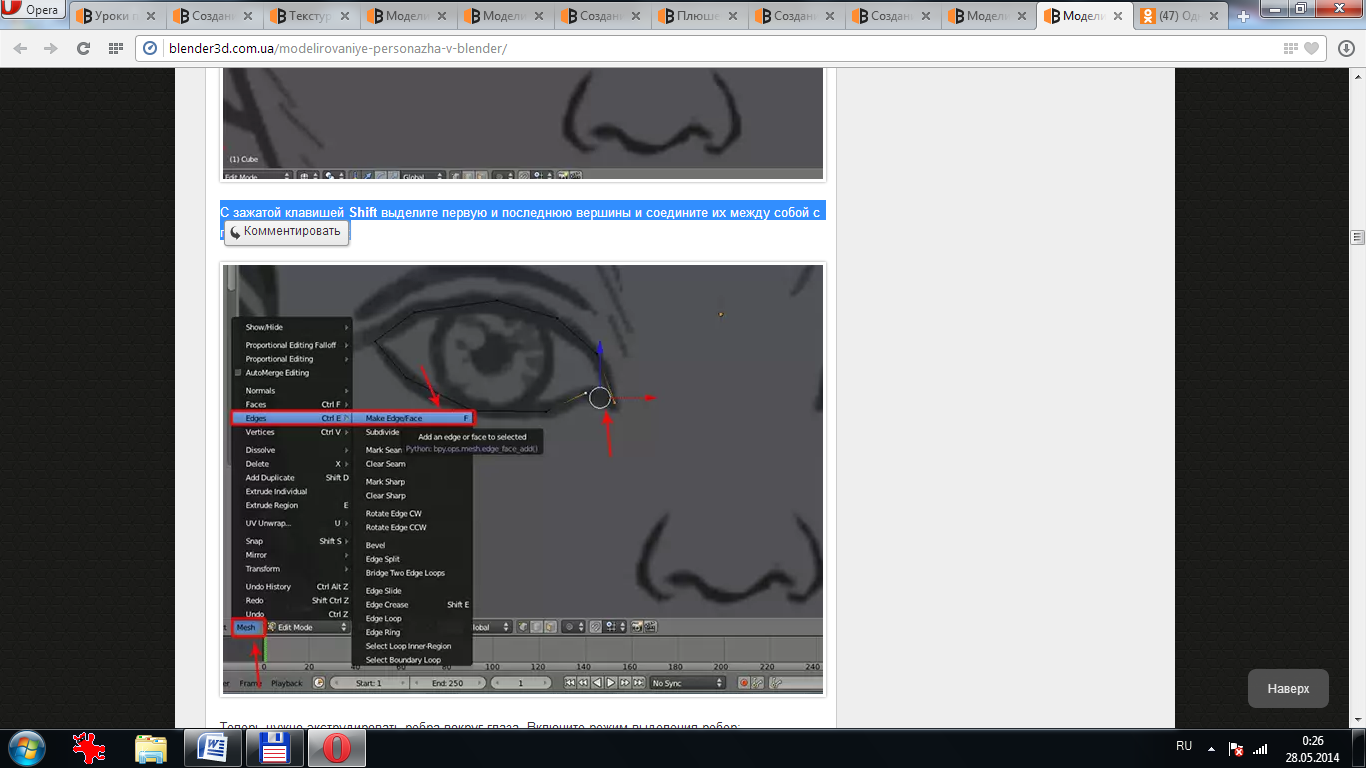Open the downloads arrow icon
Screen dimensions: 1366x768
(x=1346, y=48)
